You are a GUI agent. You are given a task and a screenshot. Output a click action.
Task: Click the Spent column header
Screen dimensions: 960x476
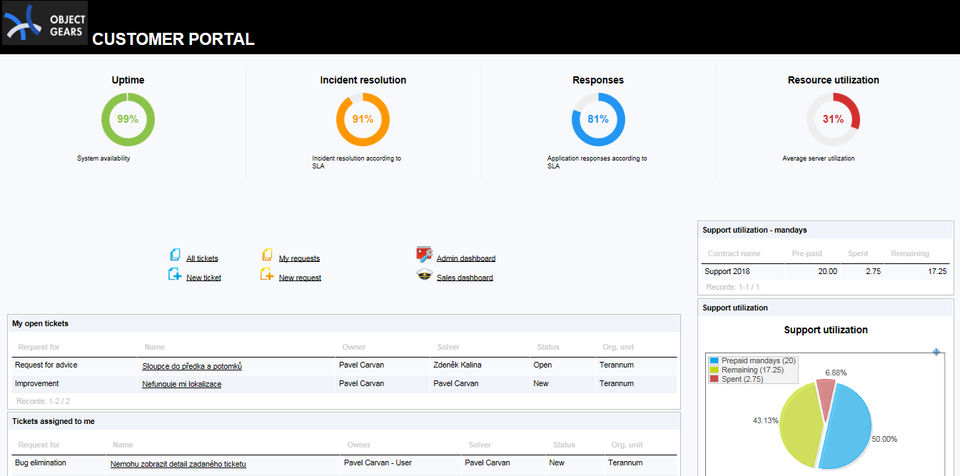[x=858, y=254]
